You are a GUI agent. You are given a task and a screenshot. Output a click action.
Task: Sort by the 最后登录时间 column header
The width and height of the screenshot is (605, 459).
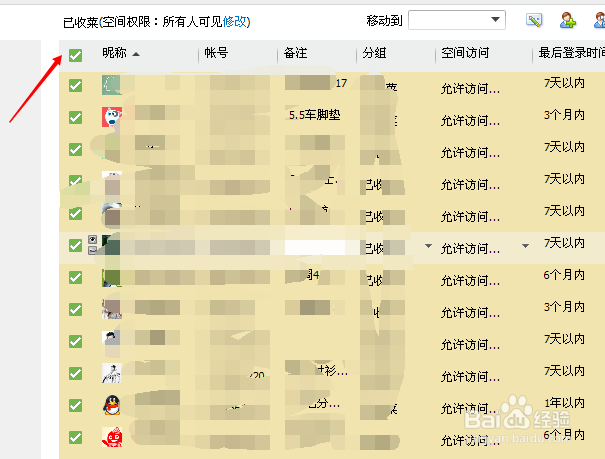coord(571,52)
